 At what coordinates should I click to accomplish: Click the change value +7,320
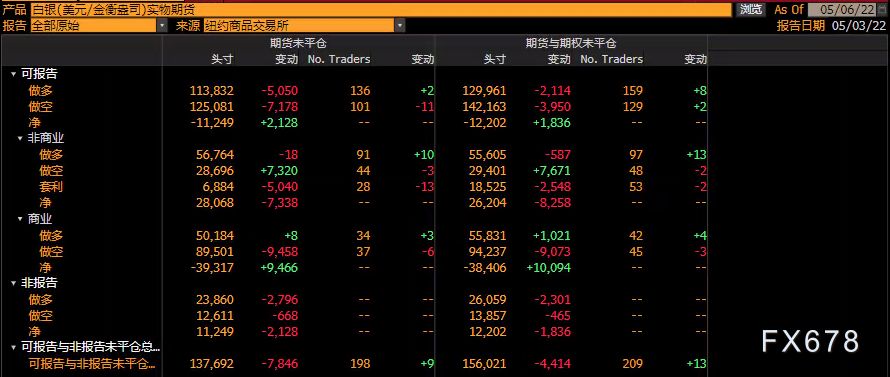pos(280,170)
